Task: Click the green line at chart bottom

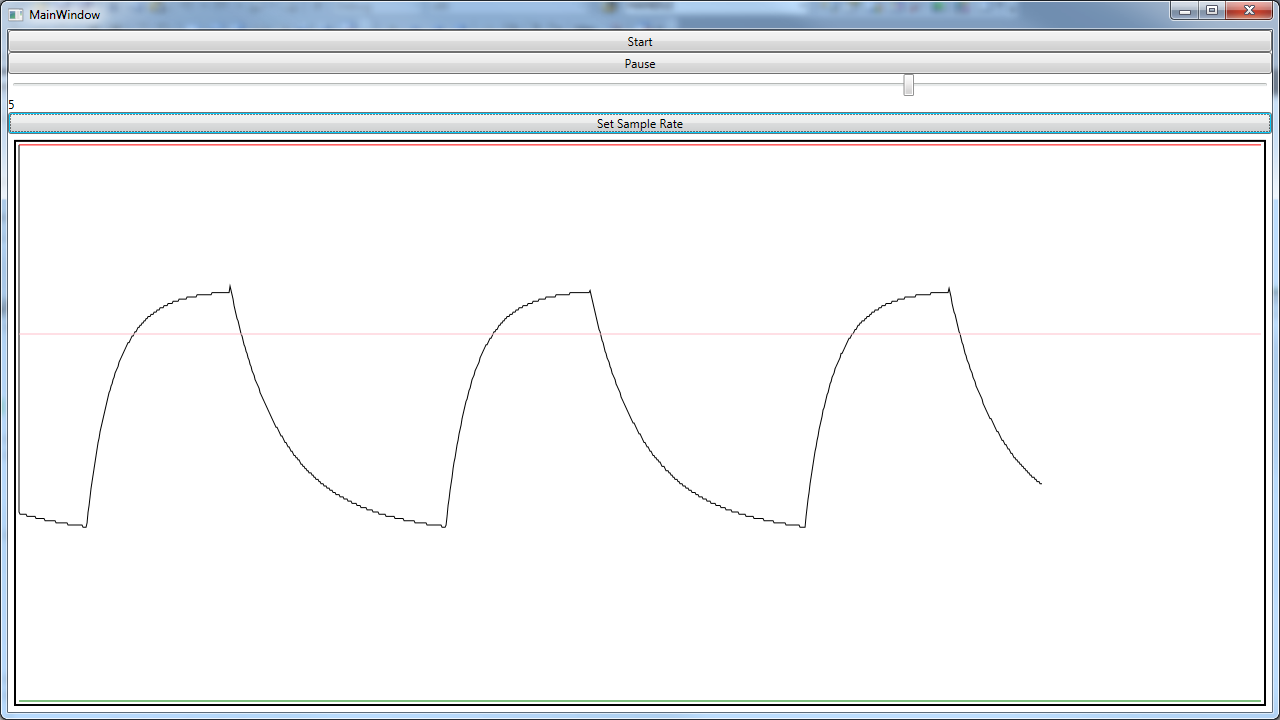Action: pyautogui.click(x=640, y=701)
